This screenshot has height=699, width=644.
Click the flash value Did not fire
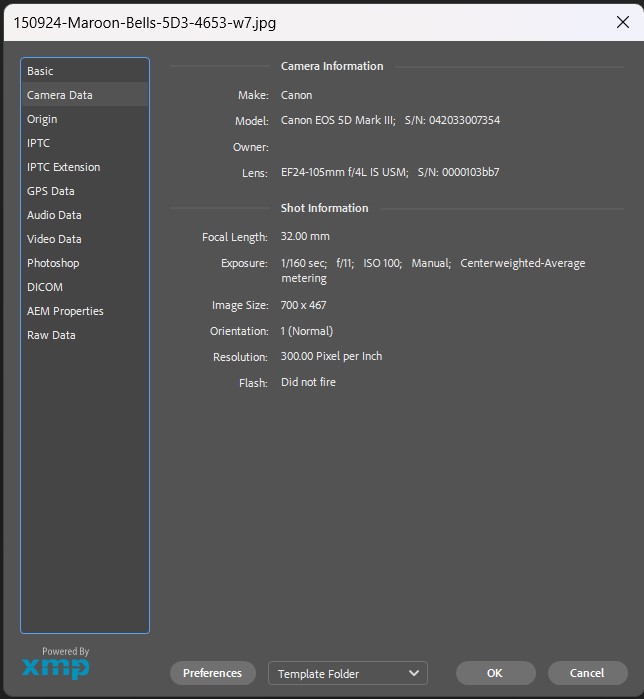pyautogui.click(x=308, y=382)
